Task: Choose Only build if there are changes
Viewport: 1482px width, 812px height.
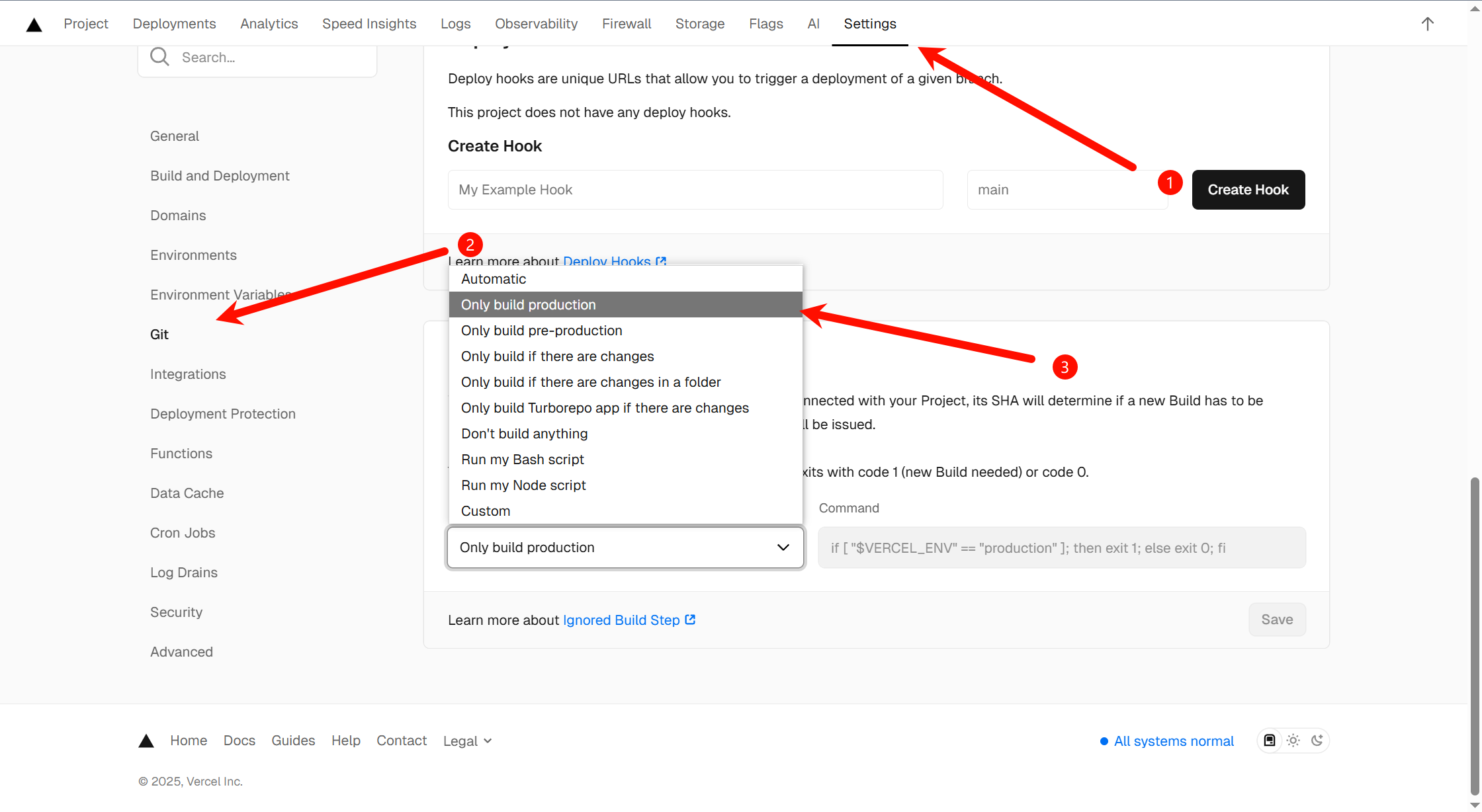Action: click(626, 356)
